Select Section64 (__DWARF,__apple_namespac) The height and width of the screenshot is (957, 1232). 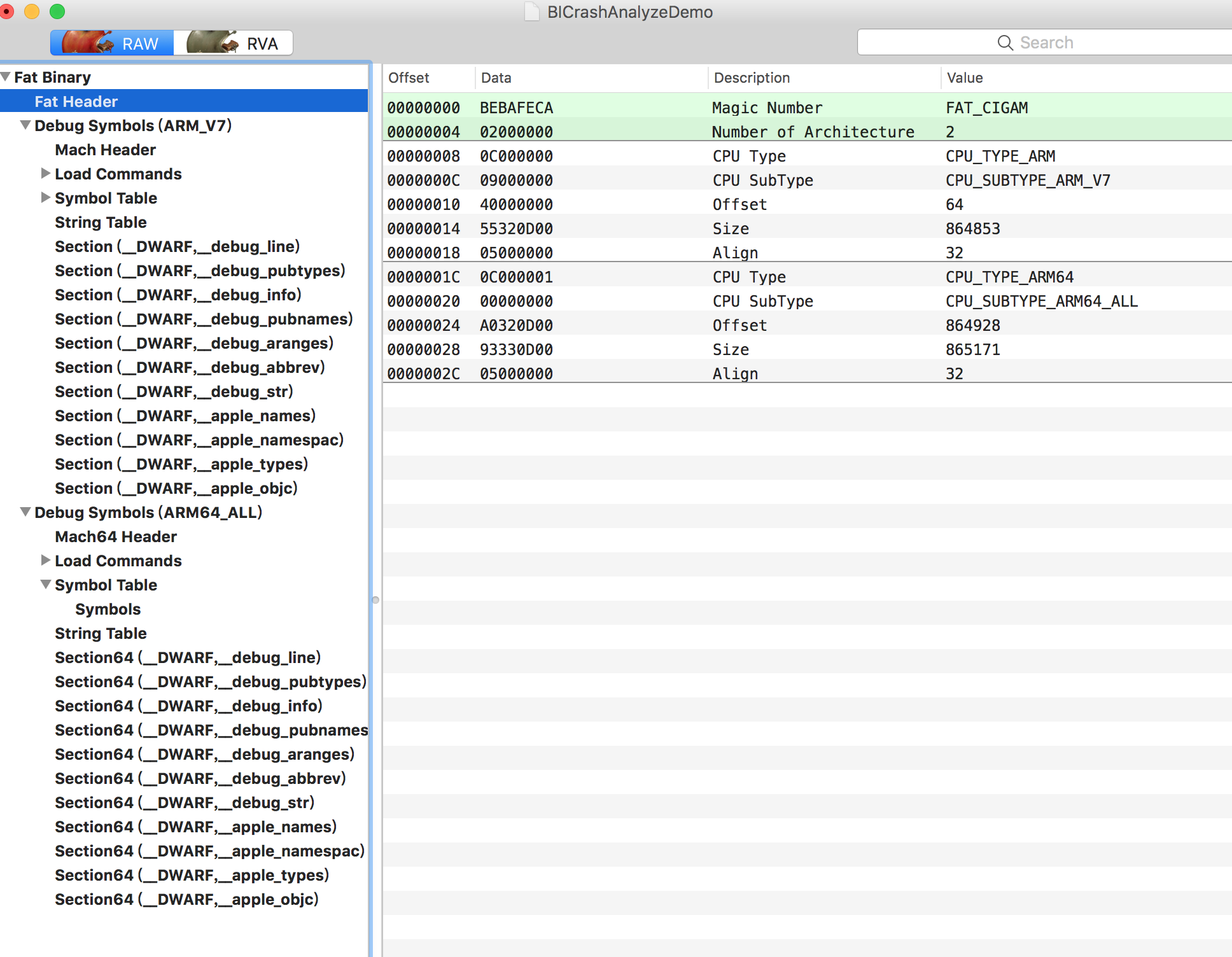point(210,851)
